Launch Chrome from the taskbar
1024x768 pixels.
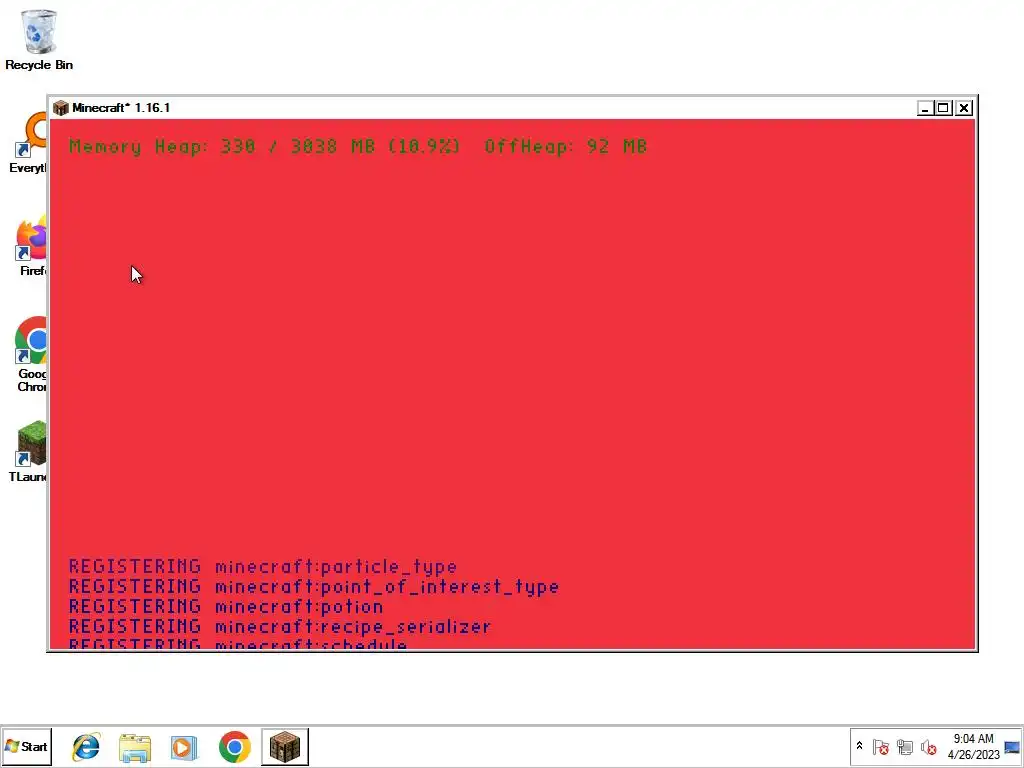234,746
